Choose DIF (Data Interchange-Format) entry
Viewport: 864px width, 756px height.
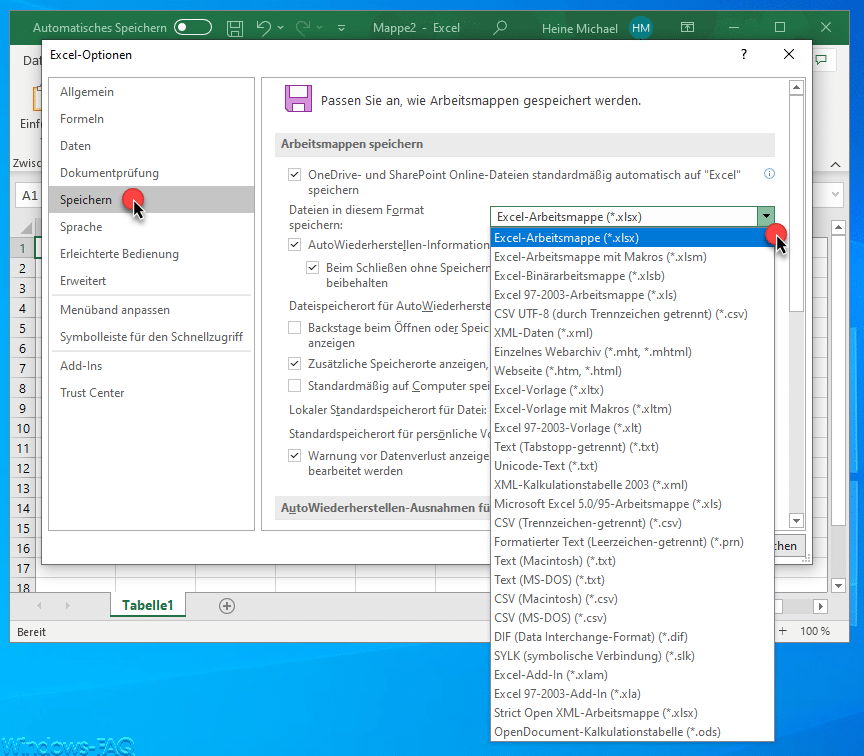pyautogui.click(x=632, y=636)
